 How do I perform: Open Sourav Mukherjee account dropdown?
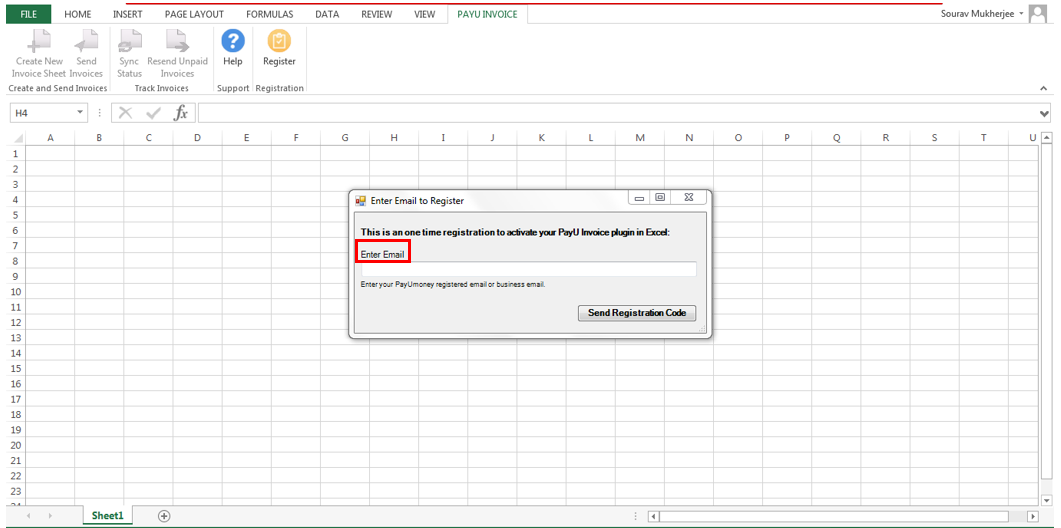tap(1022, 14)
